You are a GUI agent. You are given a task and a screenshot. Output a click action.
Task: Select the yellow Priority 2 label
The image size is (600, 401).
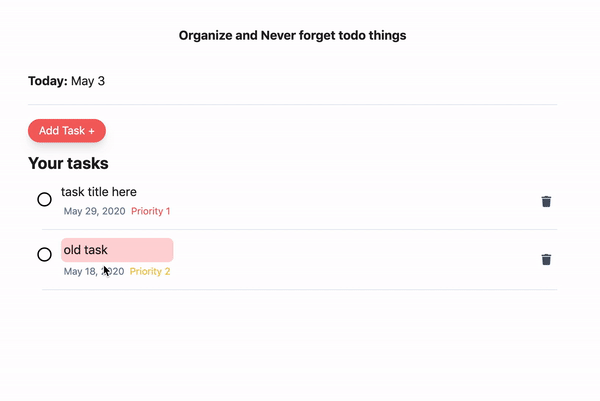tap(150, 271)
